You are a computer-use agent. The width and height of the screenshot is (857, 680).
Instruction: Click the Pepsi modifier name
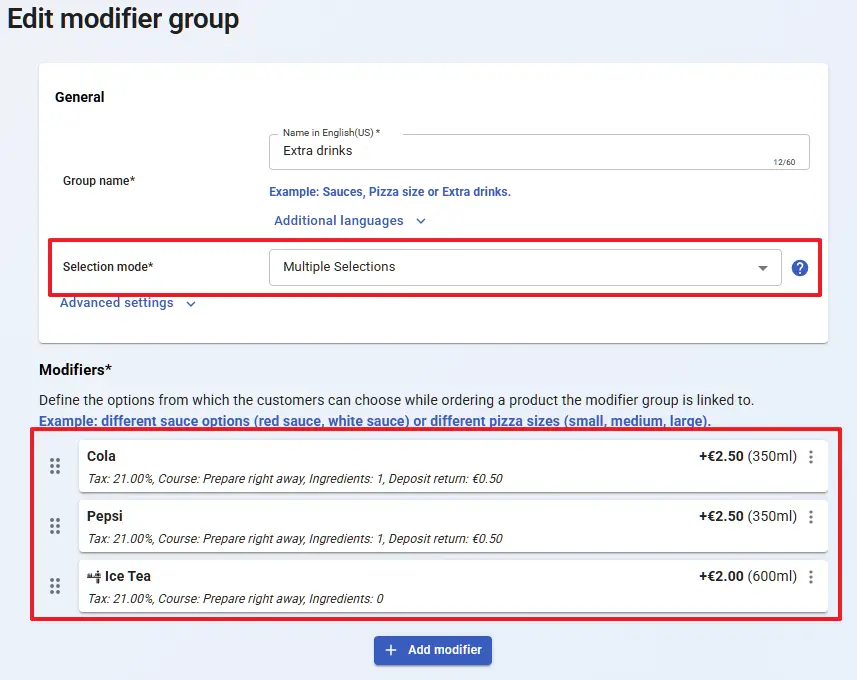[x=105, y=516]
